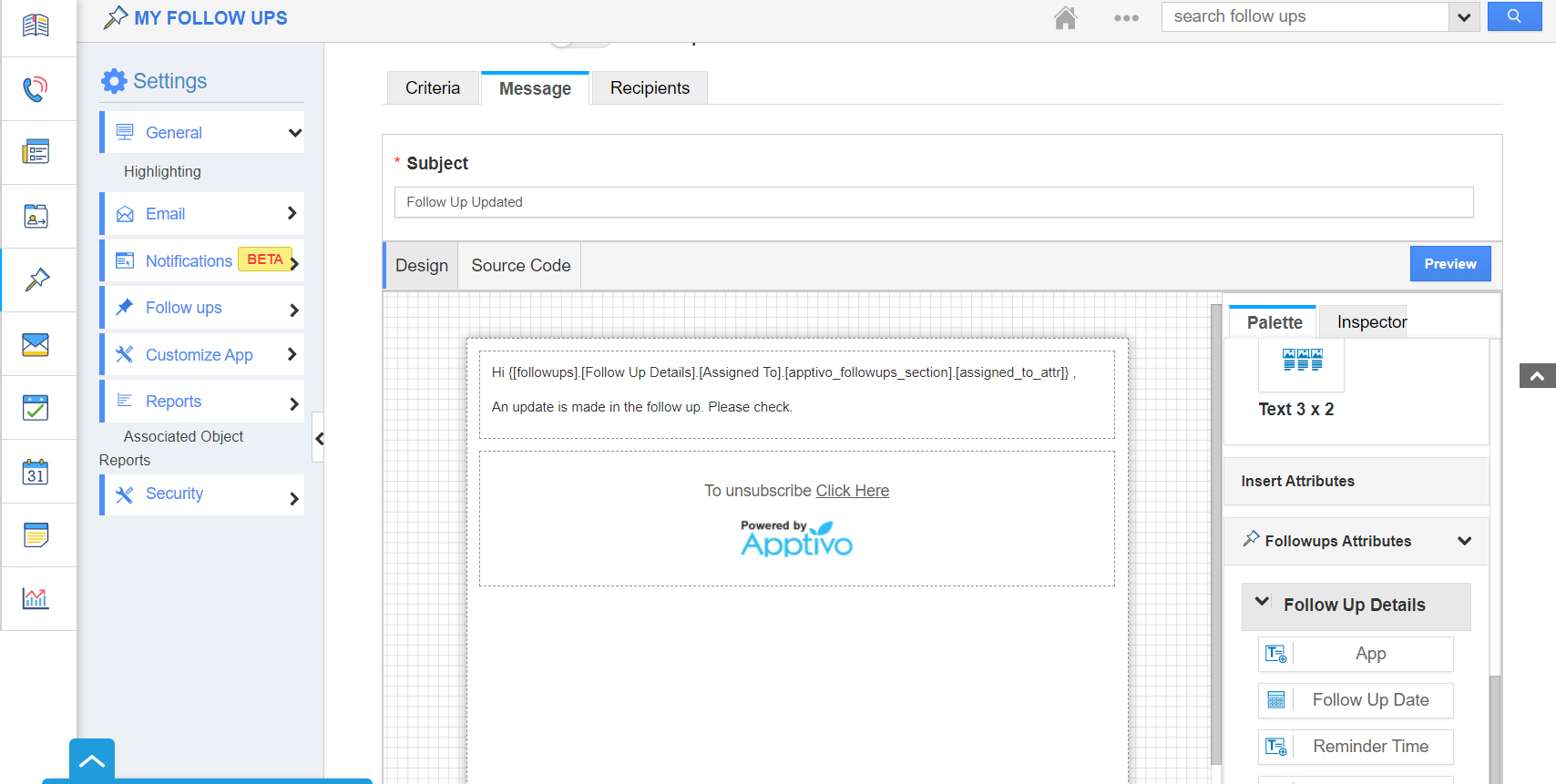
Task: Open the search follow ups dropdown arrow
Action: pos(1464,17)
